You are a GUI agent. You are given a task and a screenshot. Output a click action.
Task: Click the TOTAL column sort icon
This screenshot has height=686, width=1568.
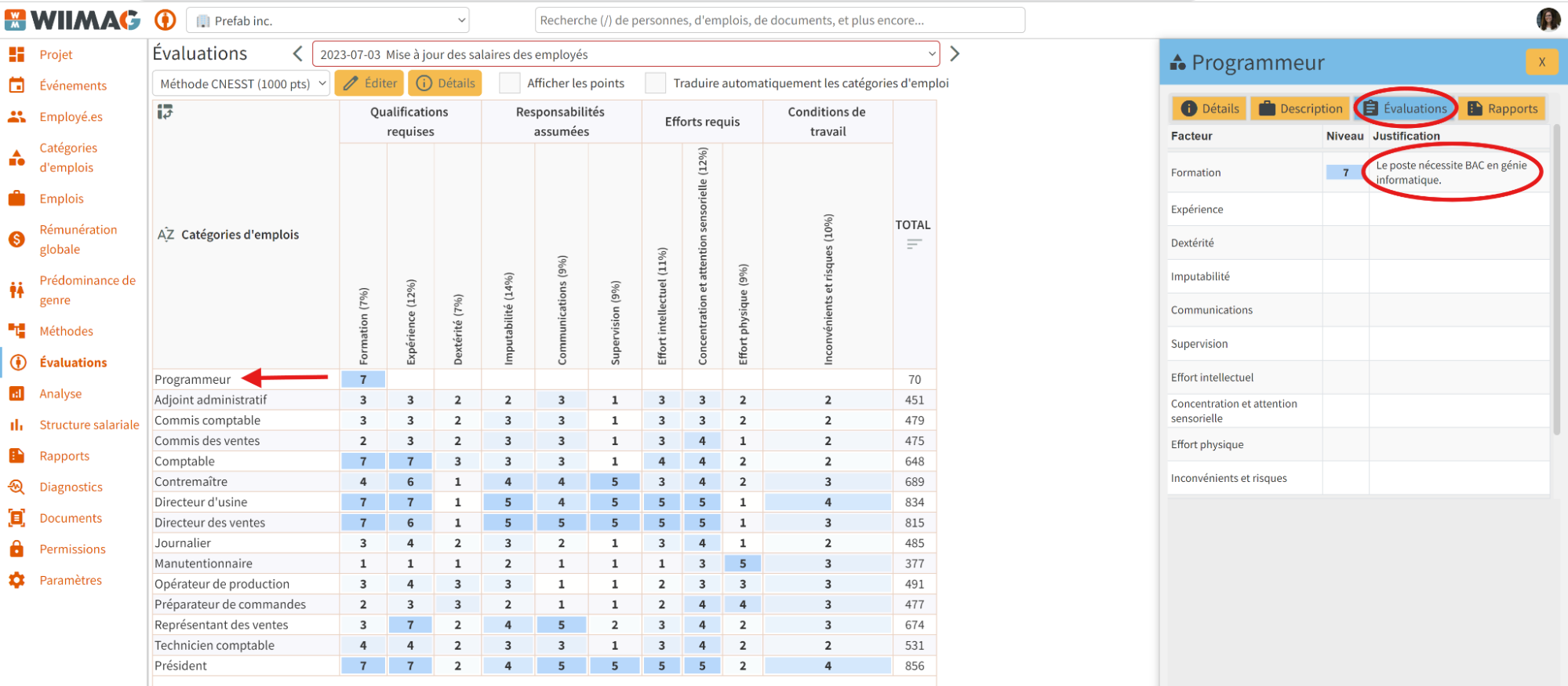914,244
